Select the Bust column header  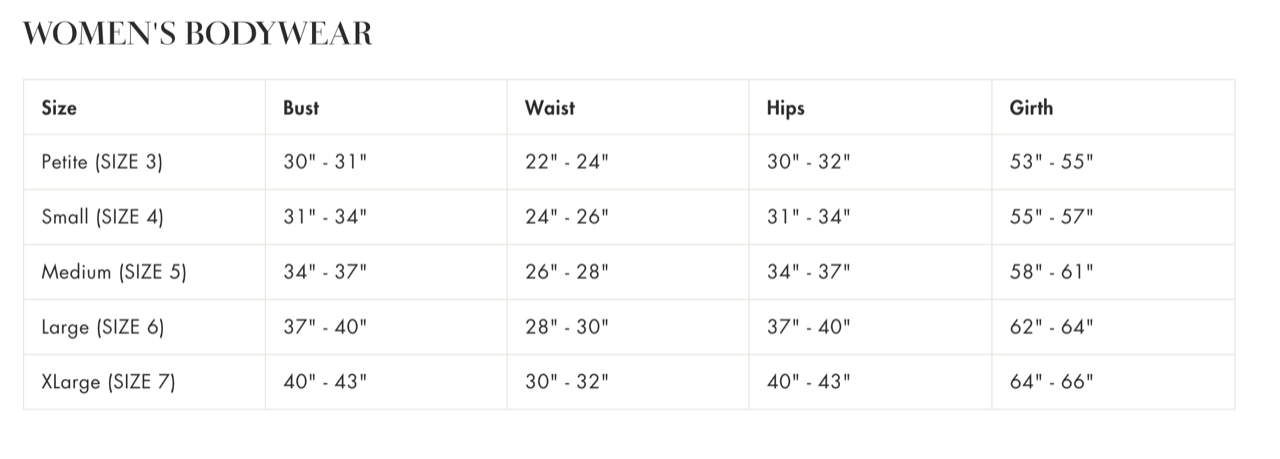pos(301,107)
